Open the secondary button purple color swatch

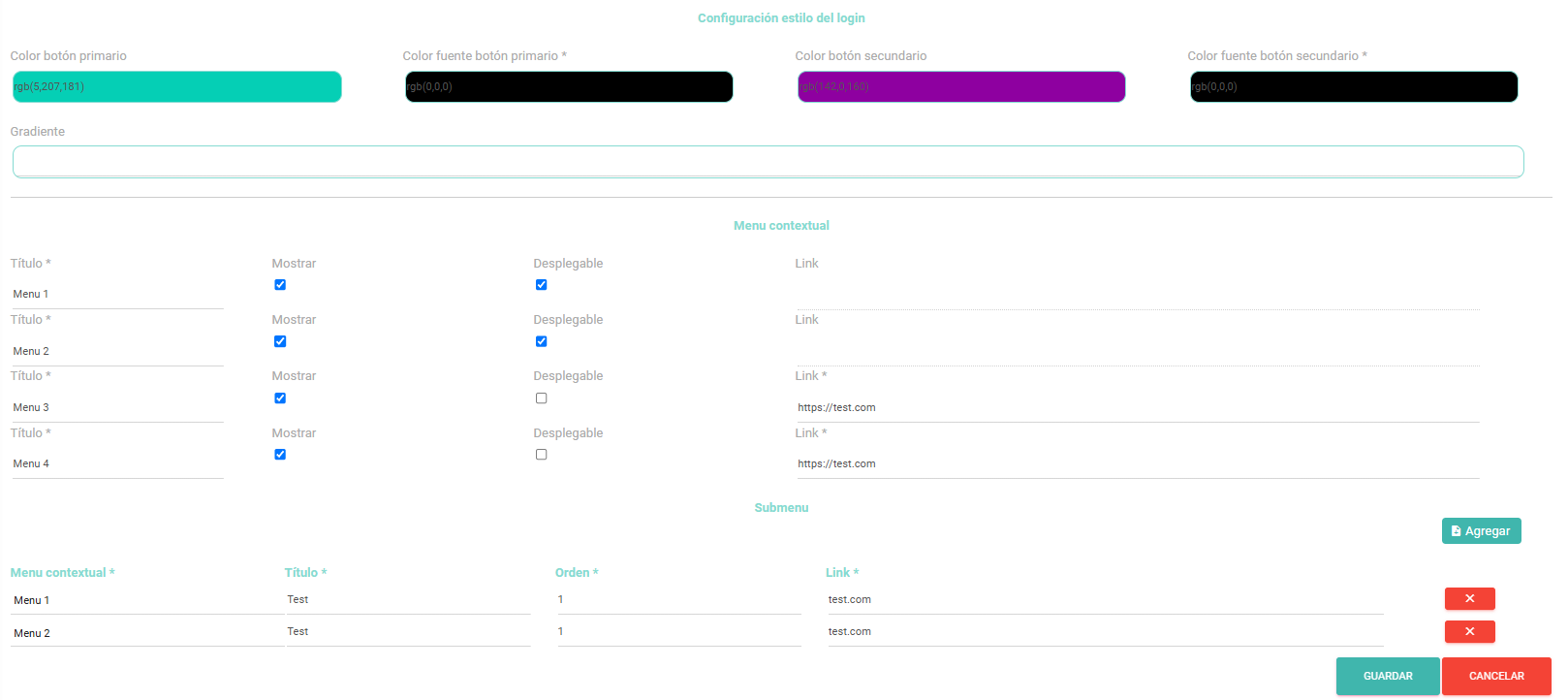961,87
